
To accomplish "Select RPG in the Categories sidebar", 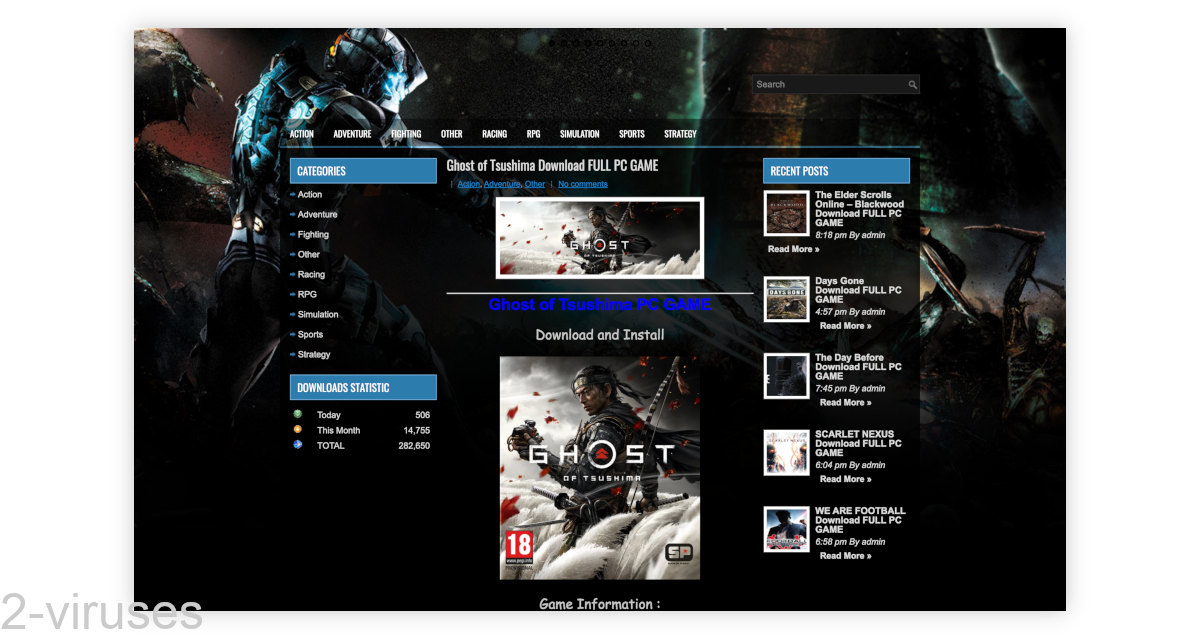I will pos(307,295).
